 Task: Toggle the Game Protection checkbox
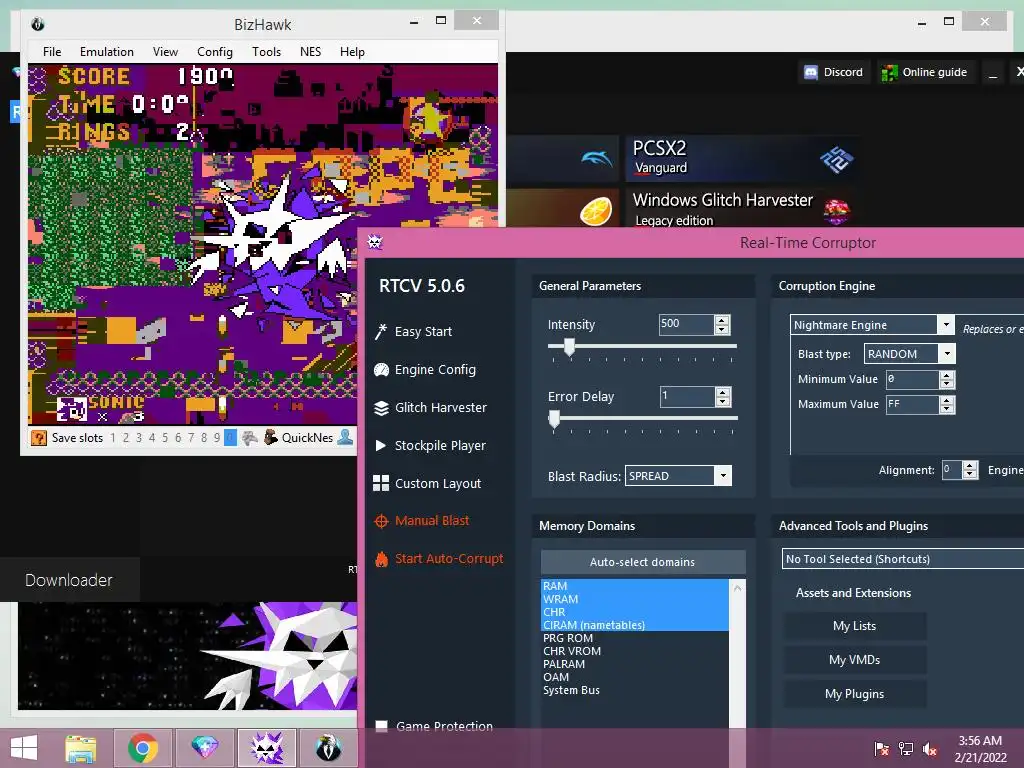click(382, 726)
